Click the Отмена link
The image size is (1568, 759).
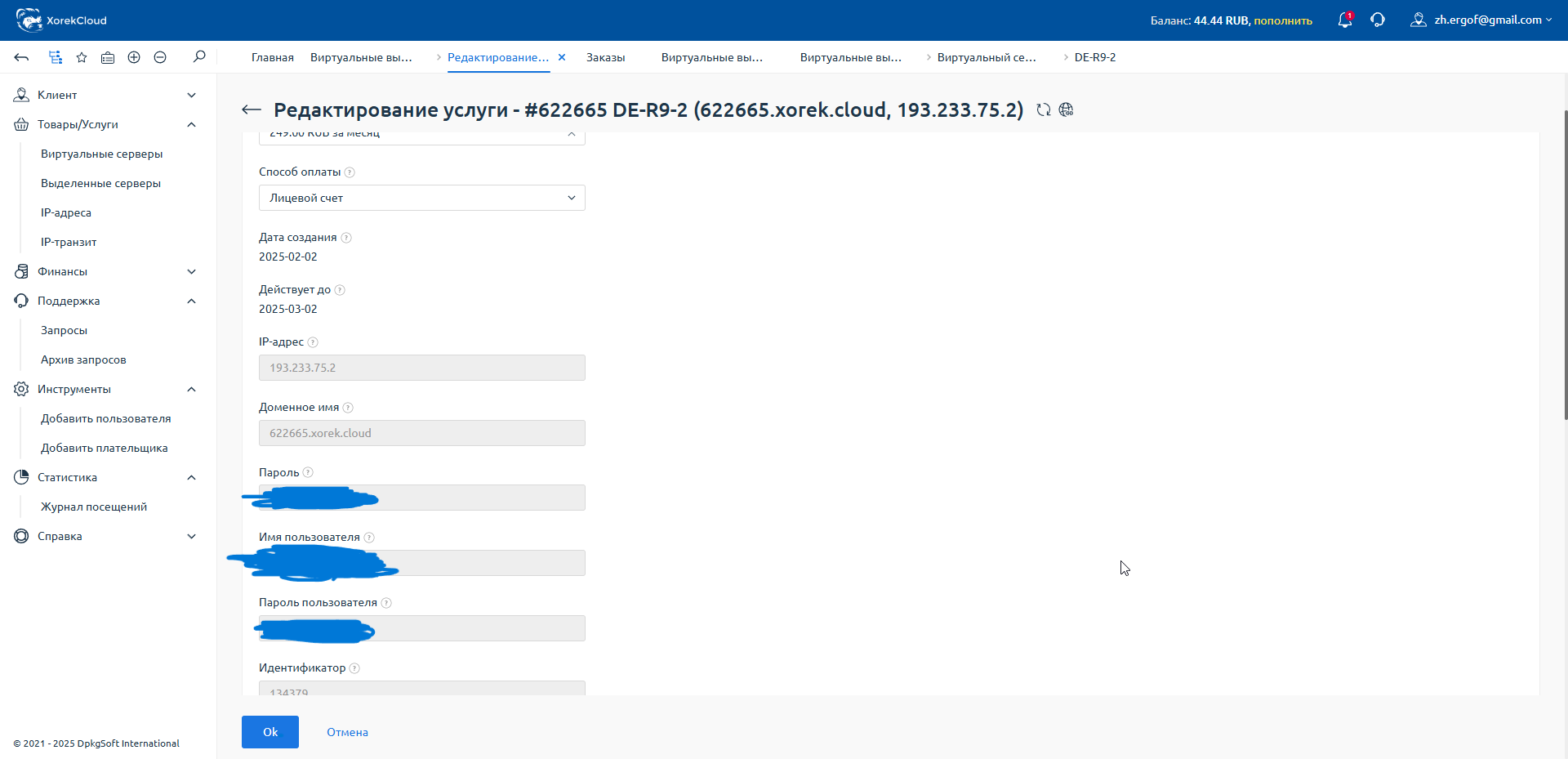tap(348, 732)
